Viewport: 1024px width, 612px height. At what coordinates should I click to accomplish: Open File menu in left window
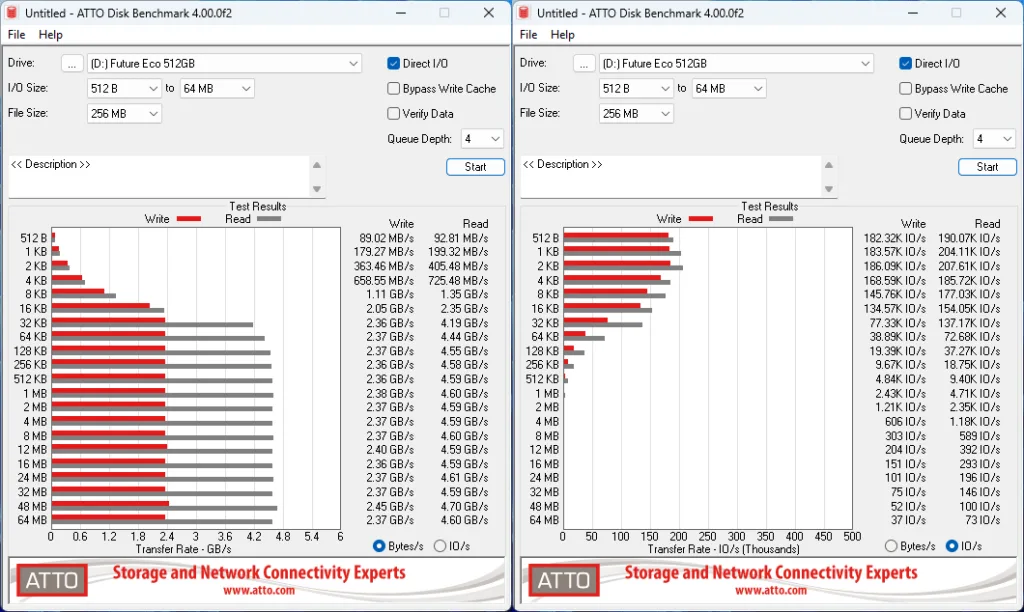(16, 35)
